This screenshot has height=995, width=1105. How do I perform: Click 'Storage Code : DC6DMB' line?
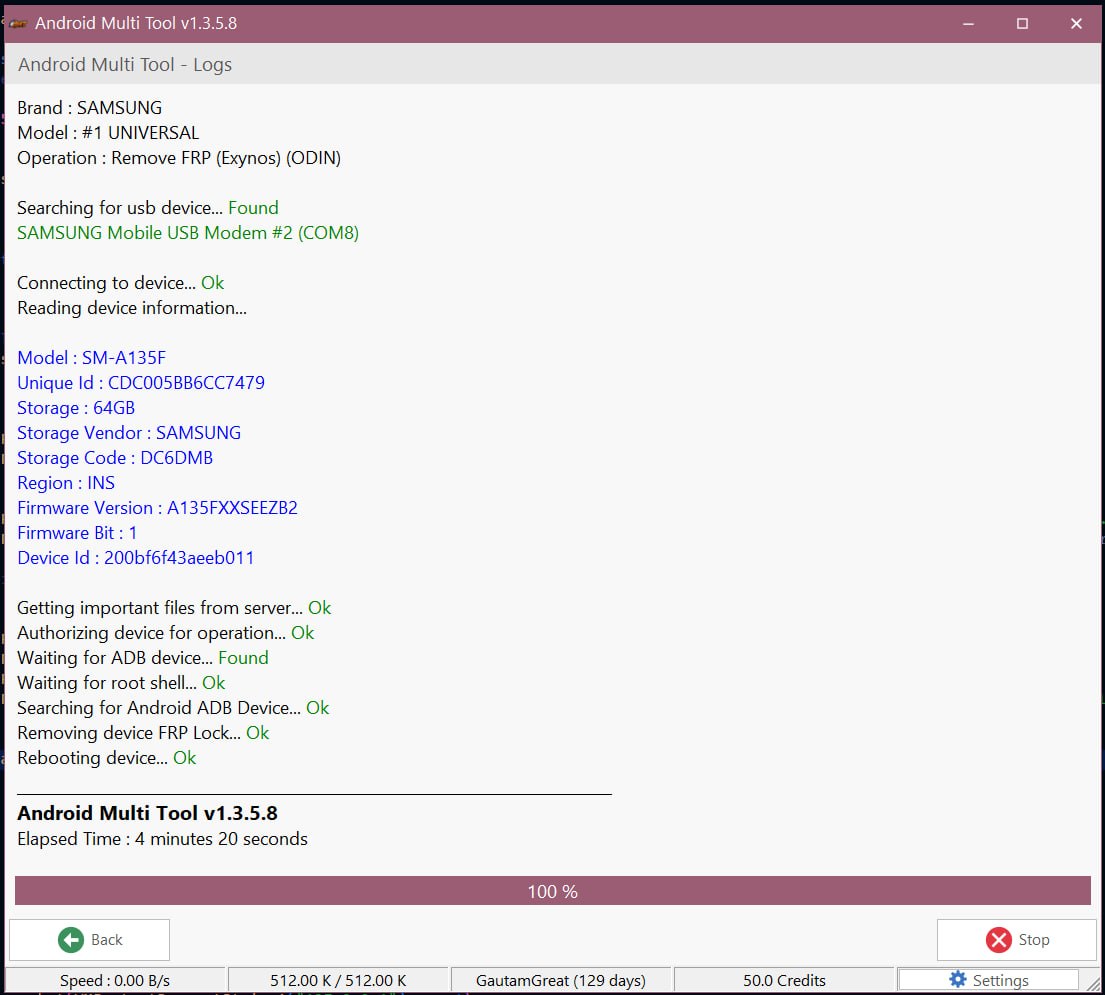point(115,458)
